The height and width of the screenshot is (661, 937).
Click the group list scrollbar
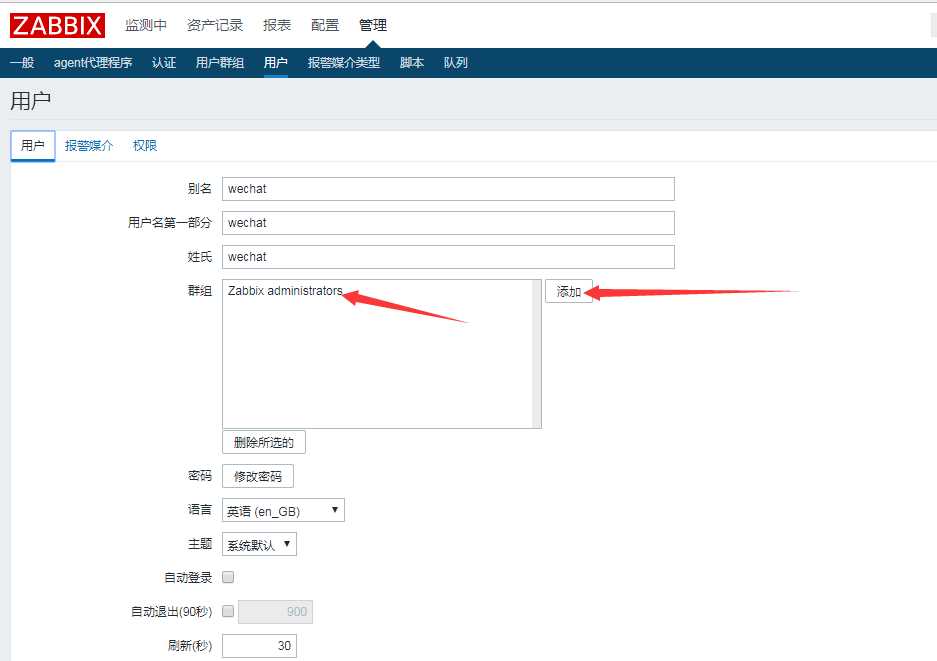(x=537, y=354)
